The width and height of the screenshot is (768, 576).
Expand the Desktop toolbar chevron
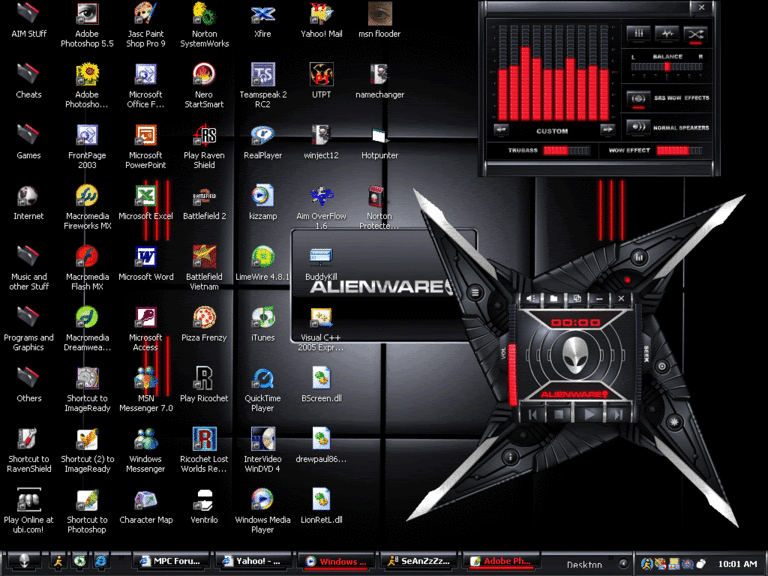(611, 558)
